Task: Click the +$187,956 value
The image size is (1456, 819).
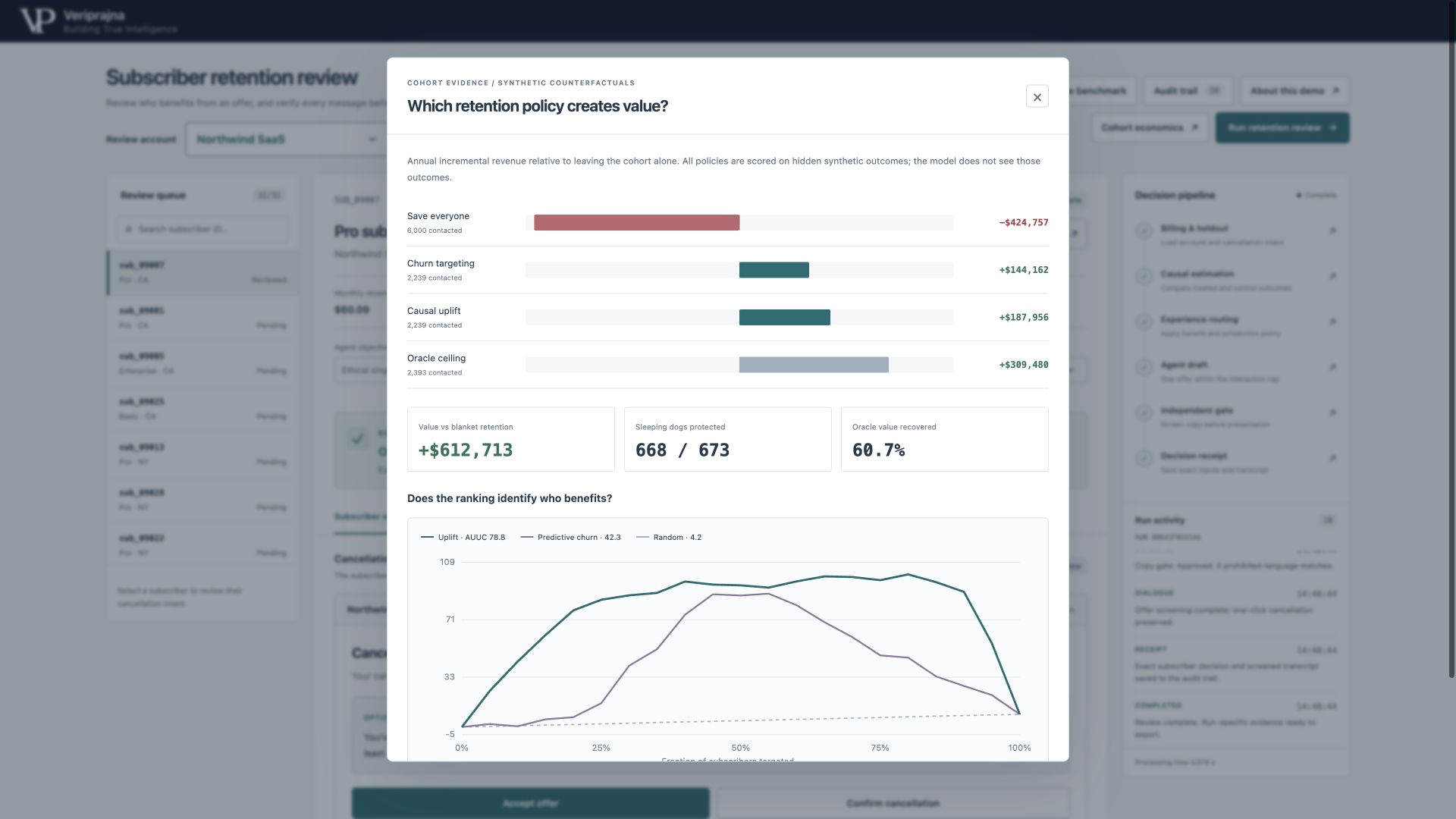Action: (1024, 317)
